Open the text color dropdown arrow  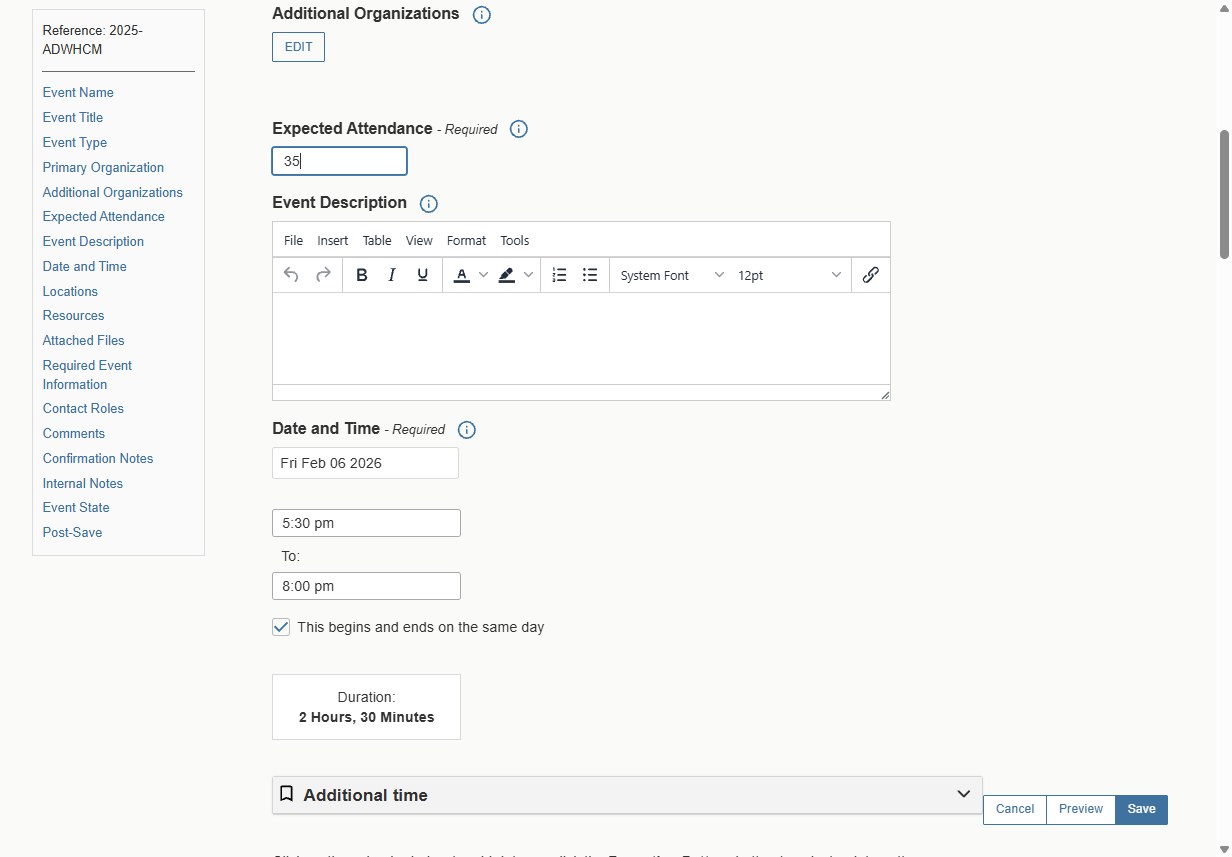pyautogui.click(x=484, y=275)
